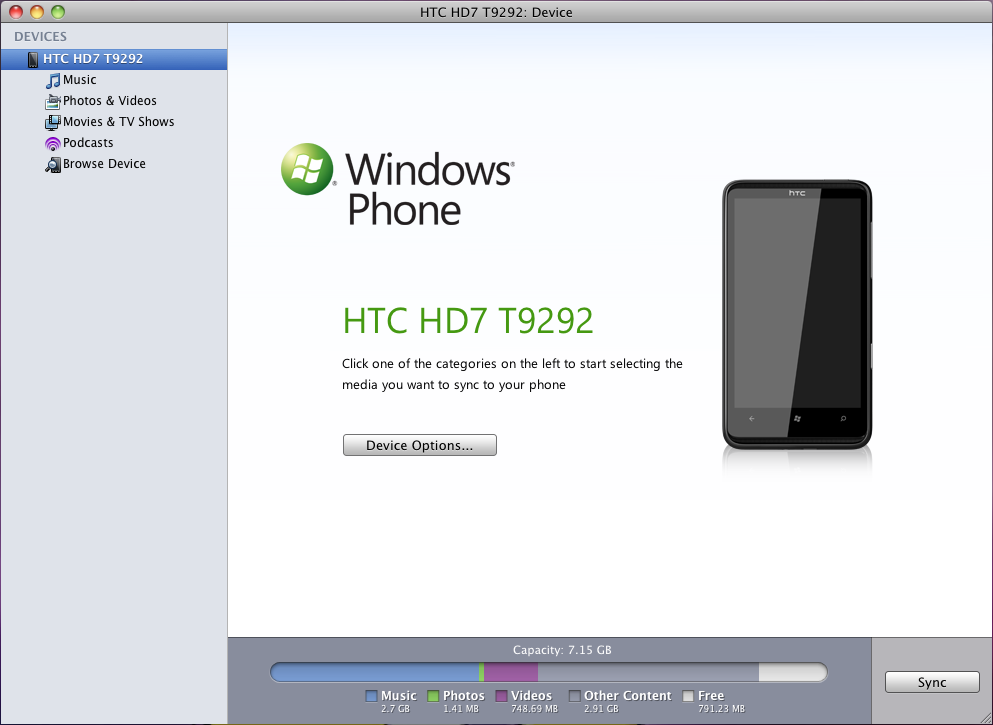Open the Device Options dialog
Image resolution: width=993 pixels, height=725 pixels.
click(419, 445)
